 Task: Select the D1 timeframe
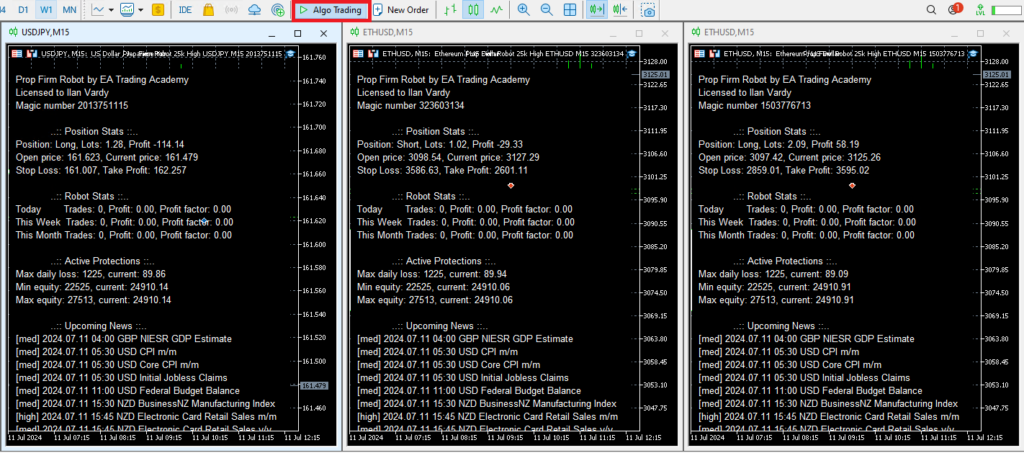pyautogui.click(x=23, y=10)
